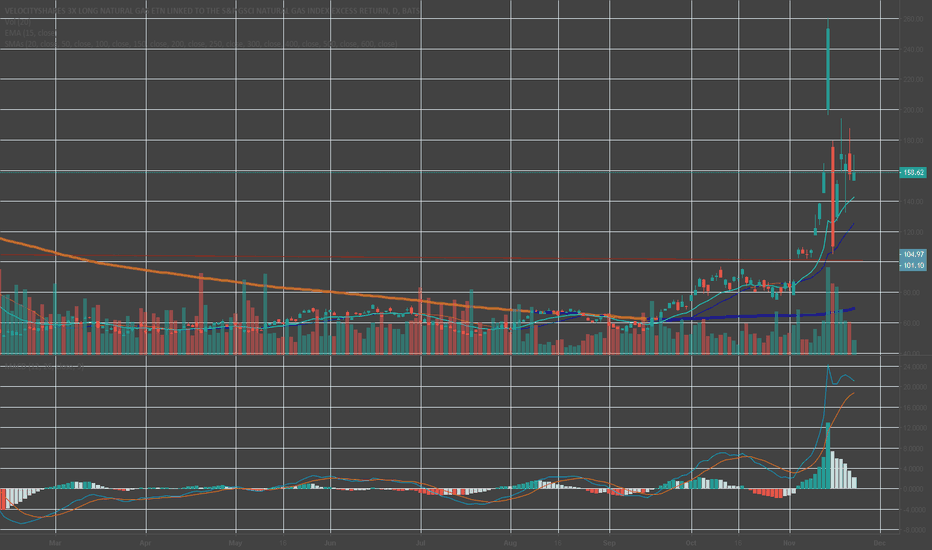932x550 pixels.
Task: Click the VelocityShares 3X Long Natural Gas title
Action: click(212, 11)
